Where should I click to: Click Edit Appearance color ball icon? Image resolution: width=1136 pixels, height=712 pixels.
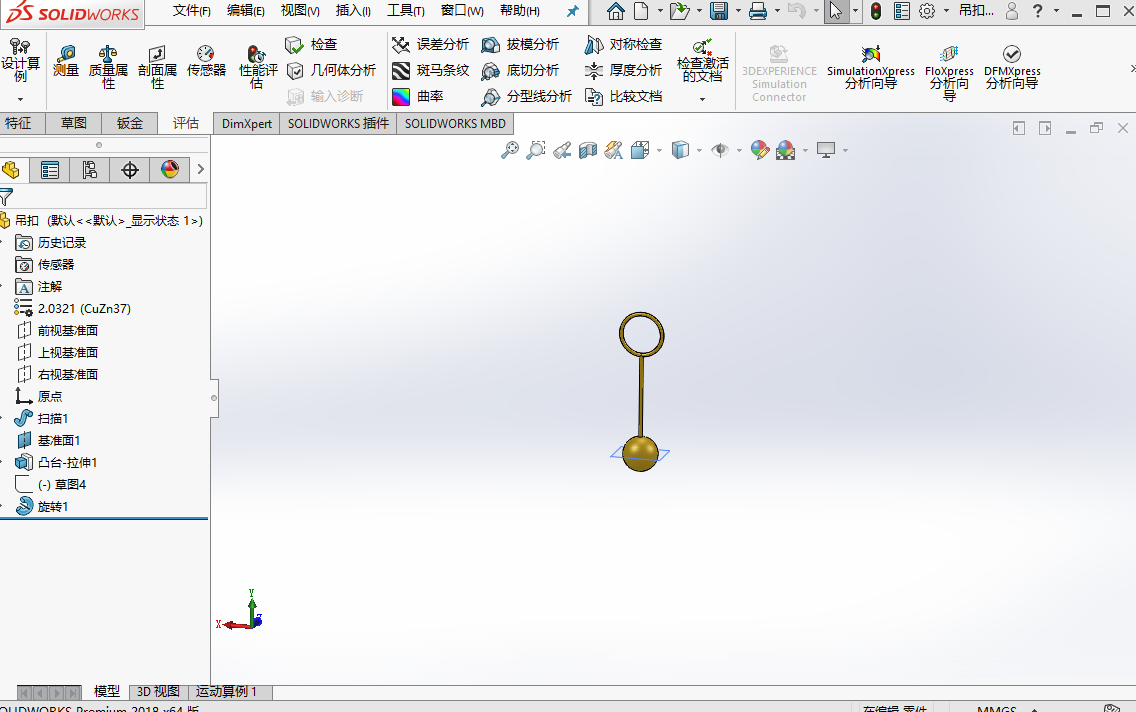(x=759, y=150)
